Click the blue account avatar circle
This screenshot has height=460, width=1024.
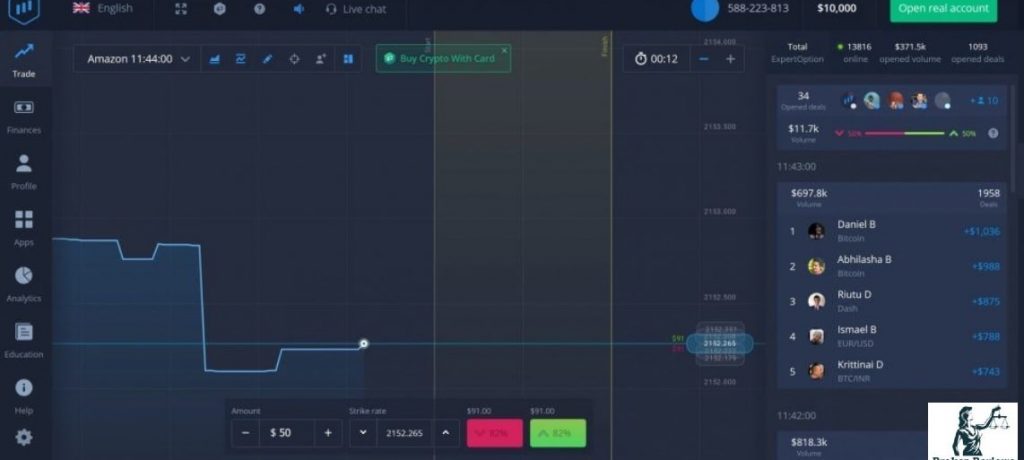pyautogui.click(x=705, y=8)
